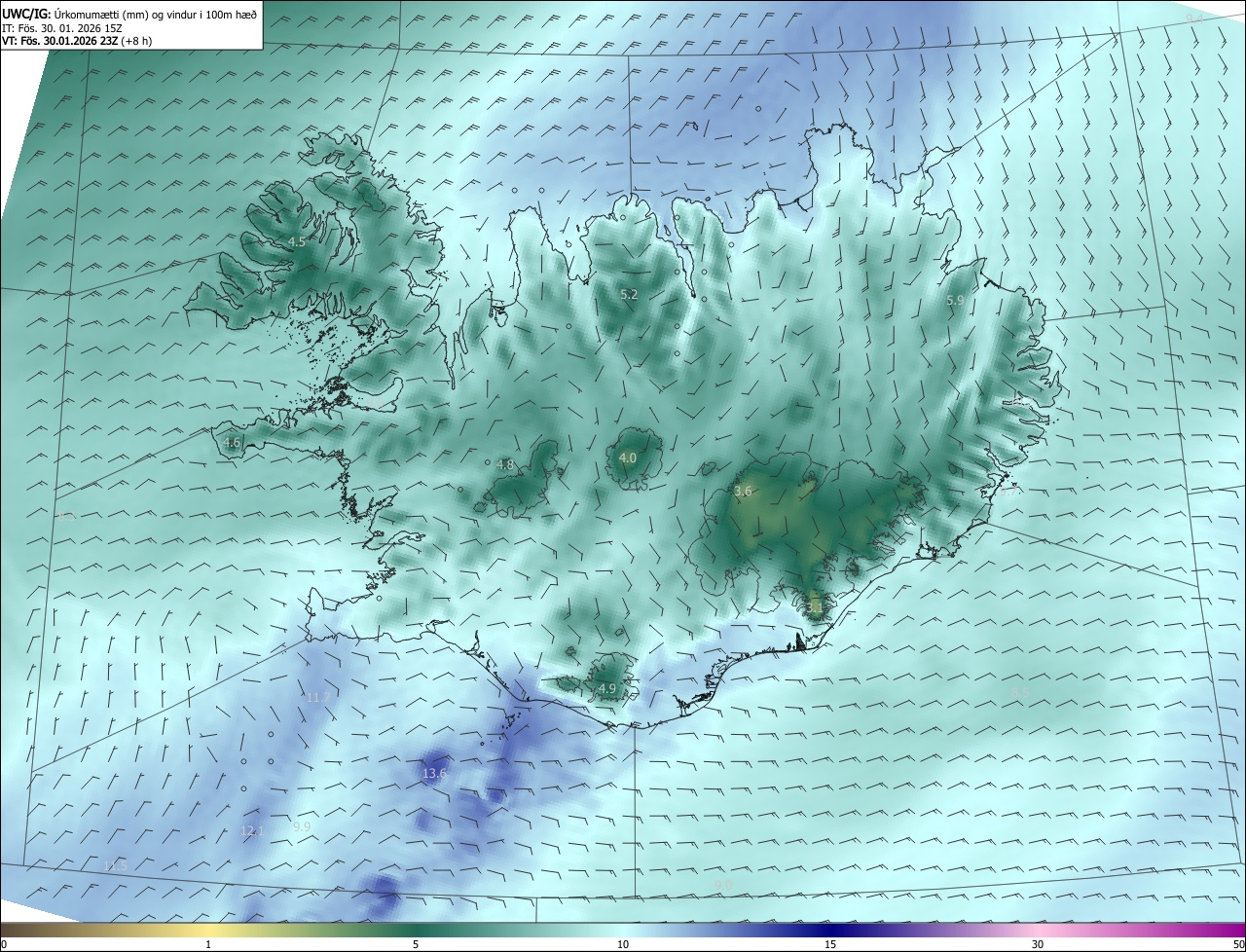Click the valid time 'VT: Fös. 30.01.2026 23Z (+8 h)'
Screen dimensions: 1246x952
(x=77, y=41)
